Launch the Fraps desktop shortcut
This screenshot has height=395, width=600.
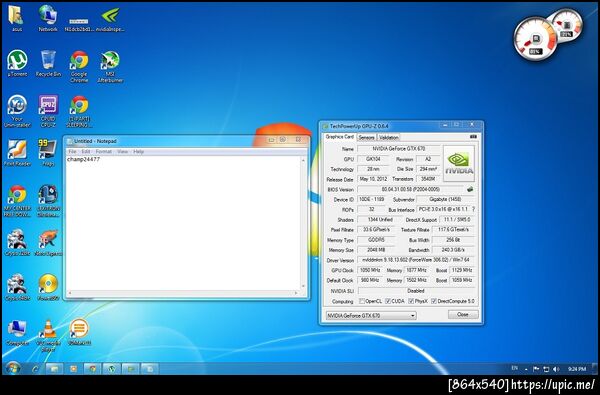[x=48, y=152]
